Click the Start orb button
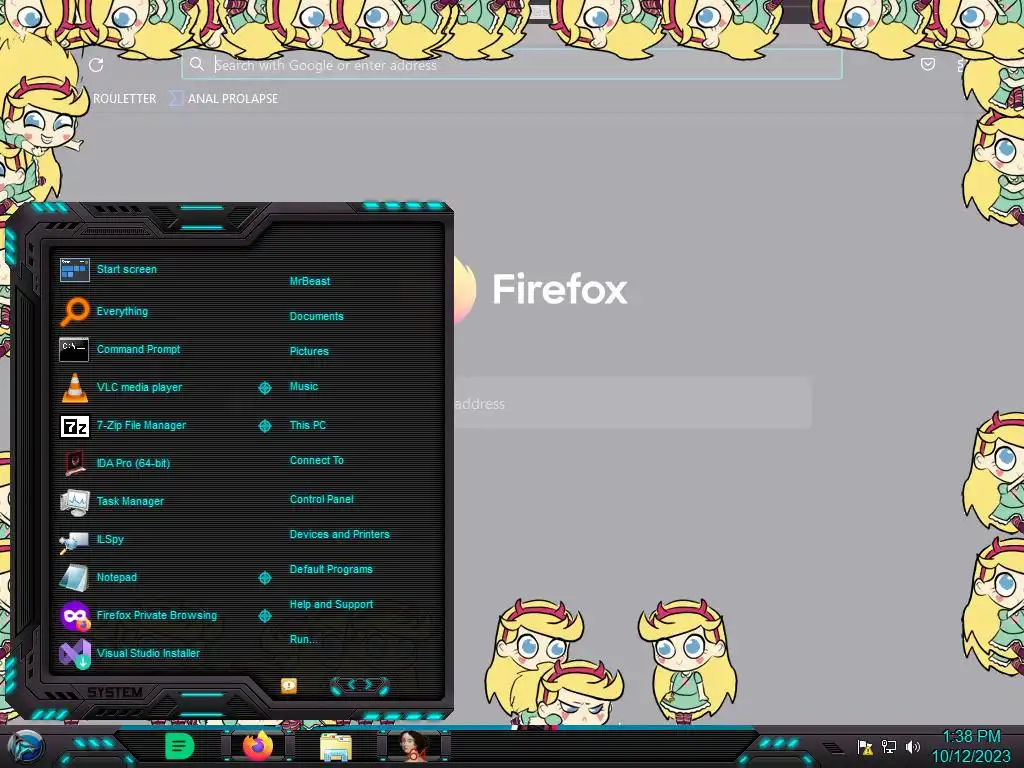This screenshot has height=768, width=1024. [25, 746]
